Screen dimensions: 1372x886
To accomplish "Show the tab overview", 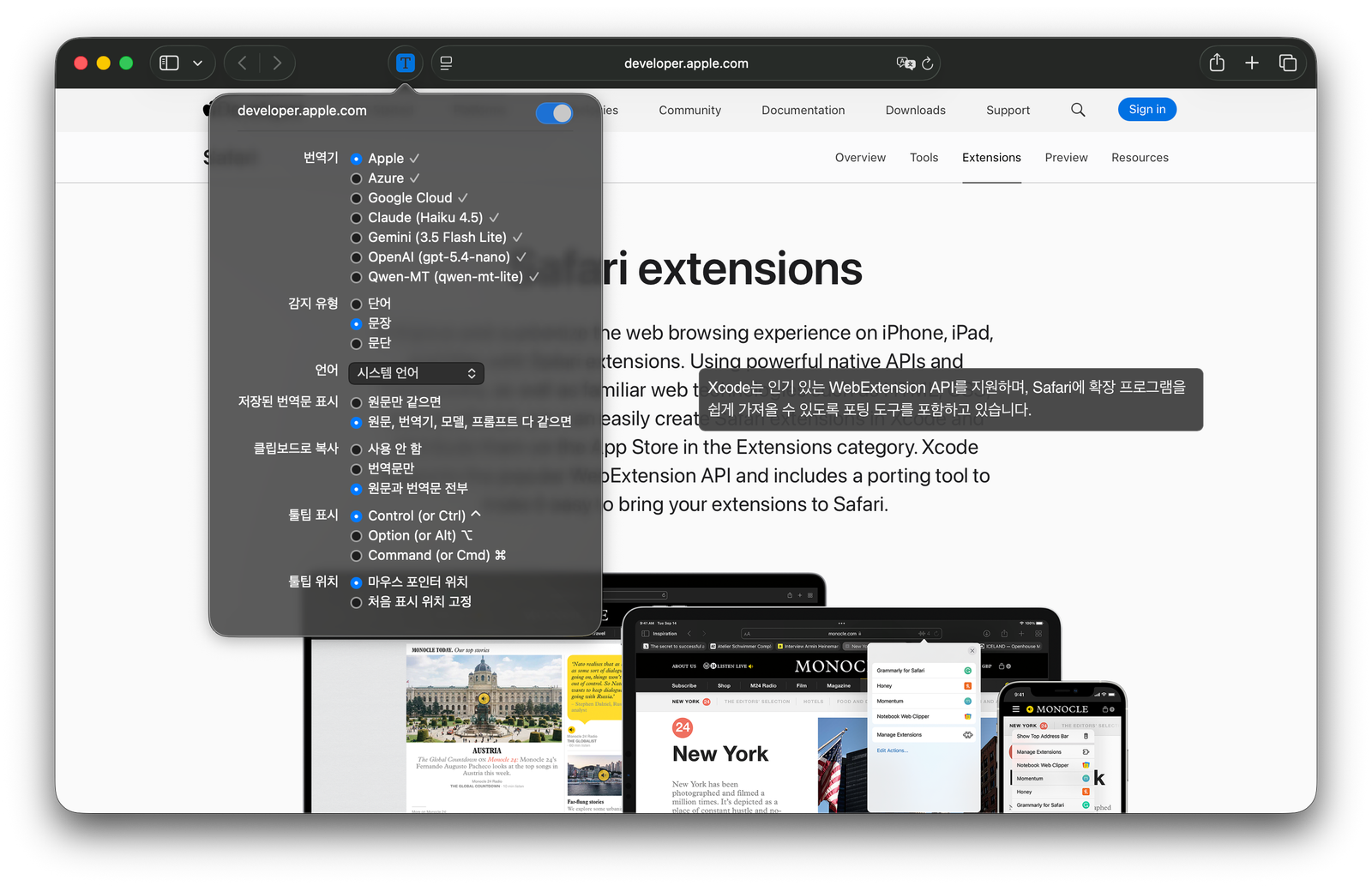I will pyautogui.click(x=1287, y=63).
